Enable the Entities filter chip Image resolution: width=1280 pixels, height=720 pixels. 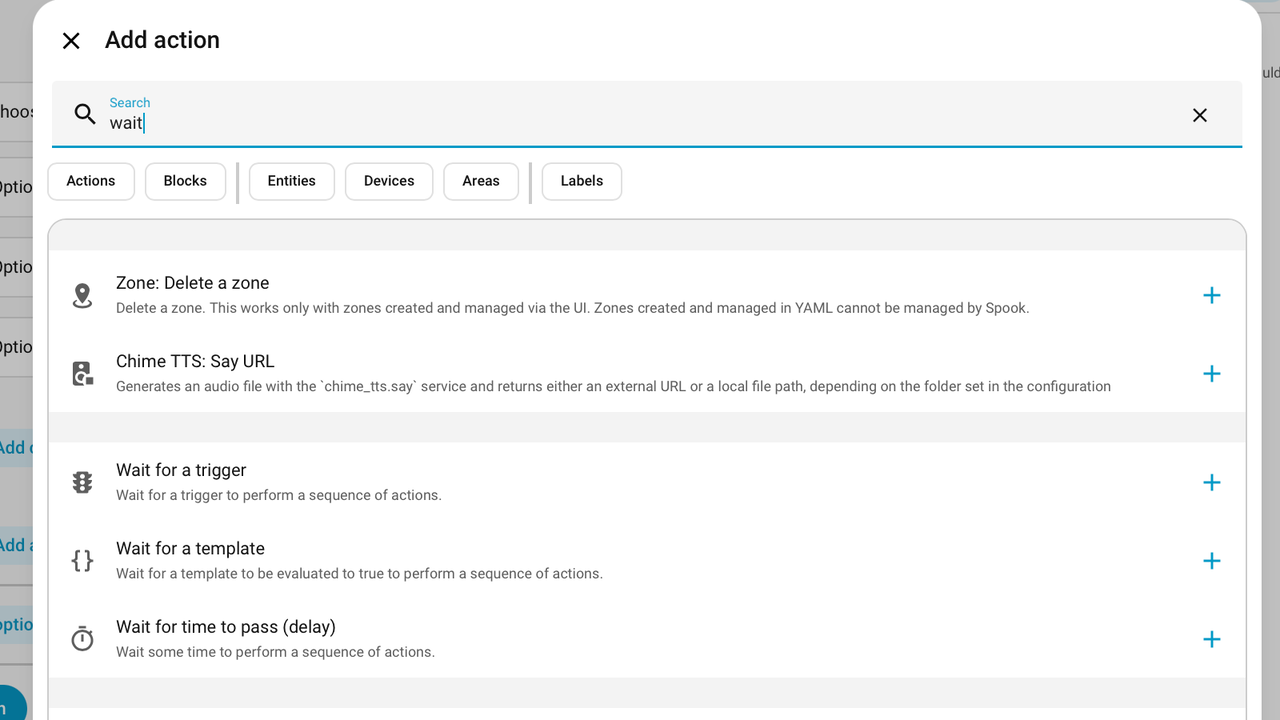pyautogui.click(x=291, y=181)
